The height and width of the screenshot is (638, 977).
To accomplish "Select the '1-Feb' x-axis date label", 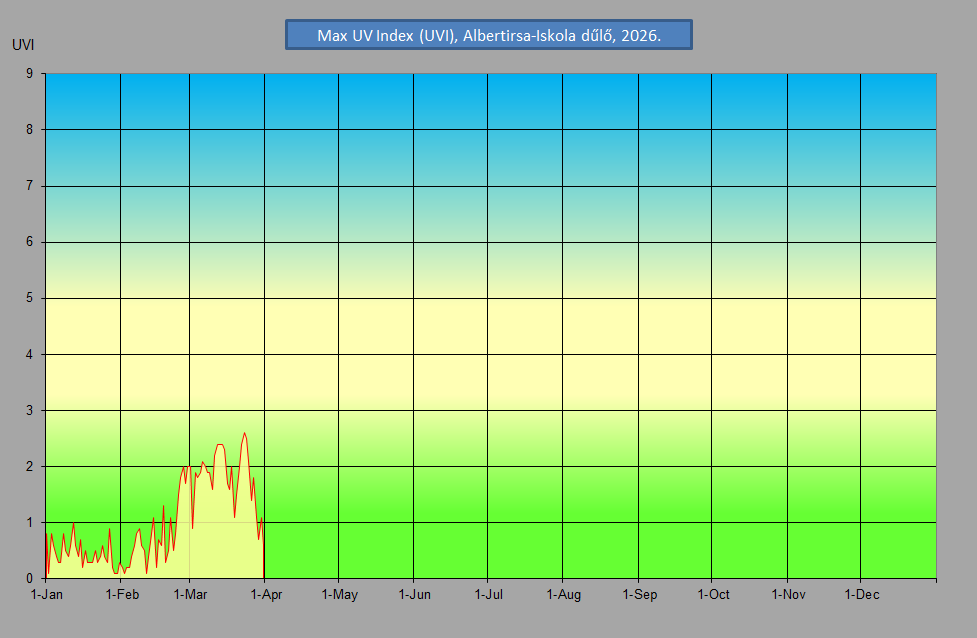I will click(122, 595).
